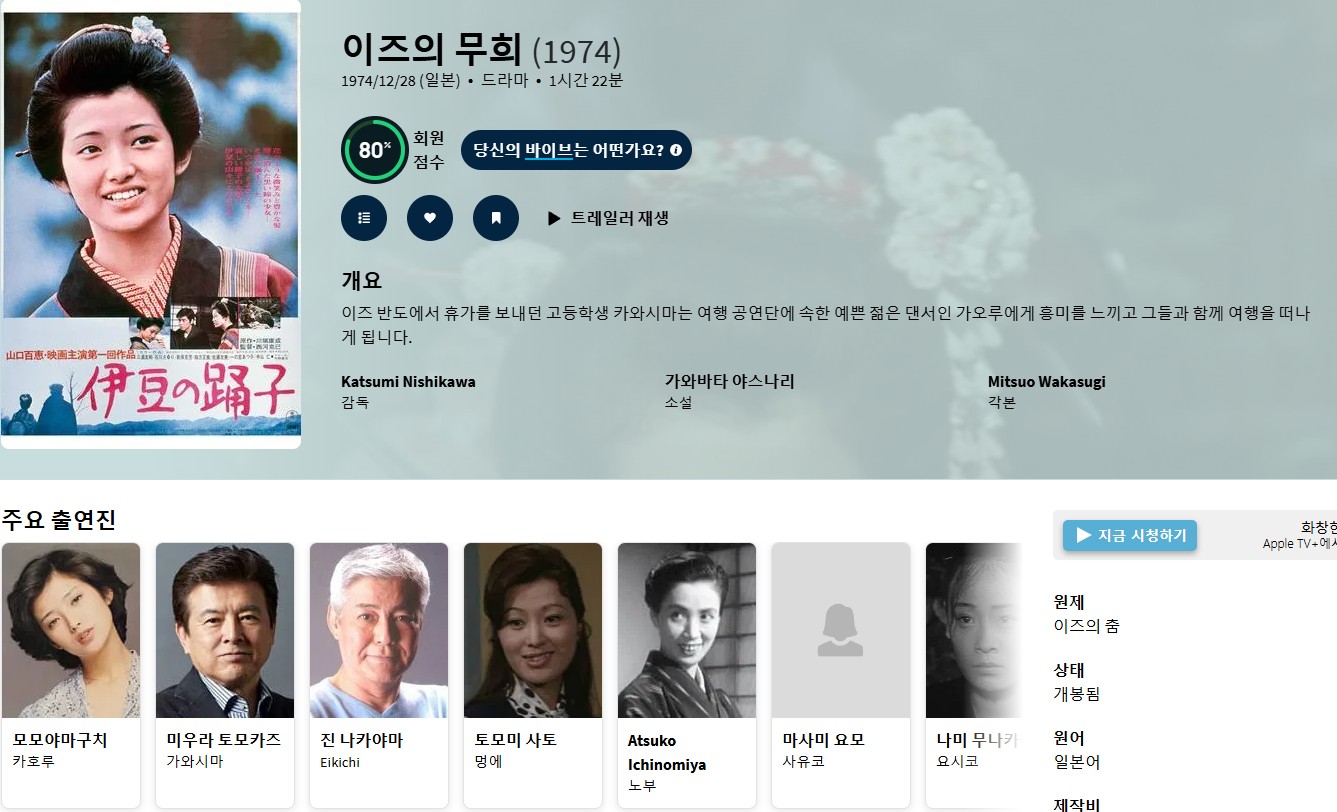This screenshot has height=812, width=1337.
Task: Open the 당신의 바이브는 어떤가요 button
Action: (x=576, y=150)
